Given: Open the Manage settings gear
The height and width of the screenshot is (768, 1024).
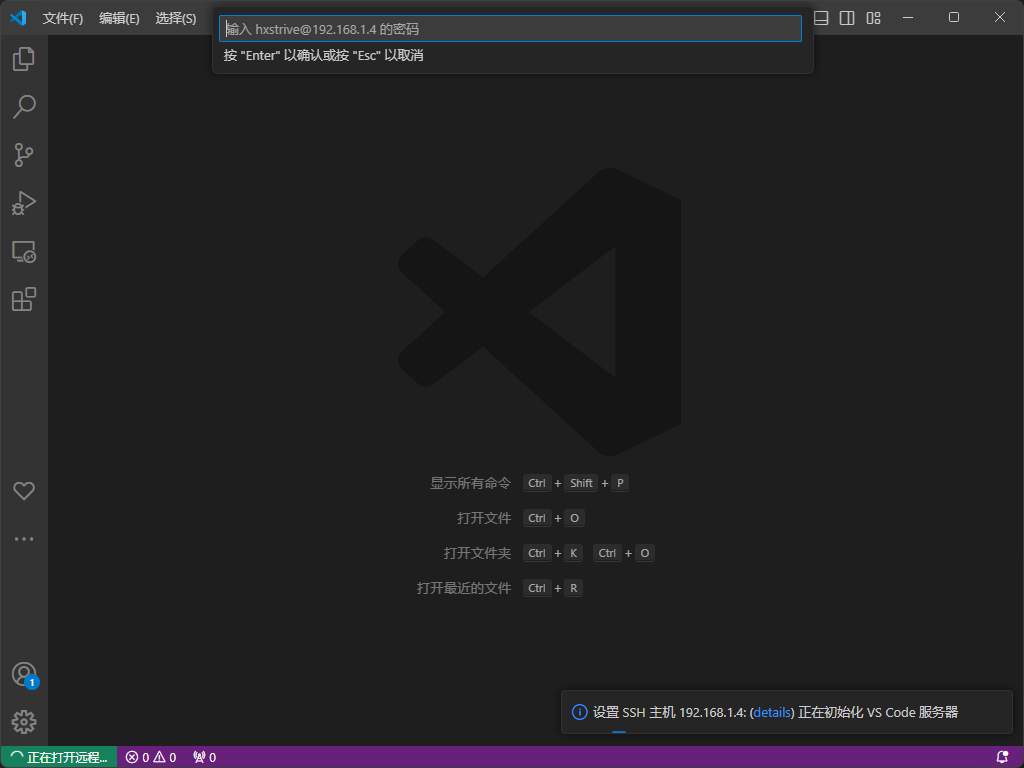Looking at the screenshot, I should [24, 722].
